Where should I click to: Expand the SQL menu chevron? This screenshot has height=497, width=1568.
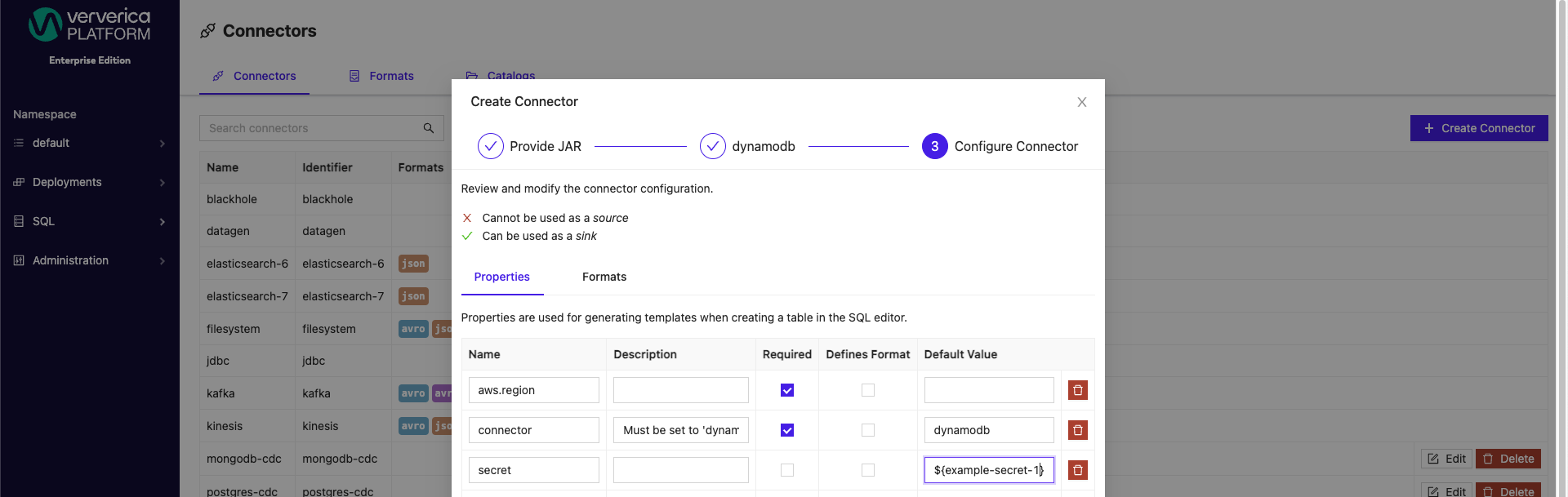163,222
